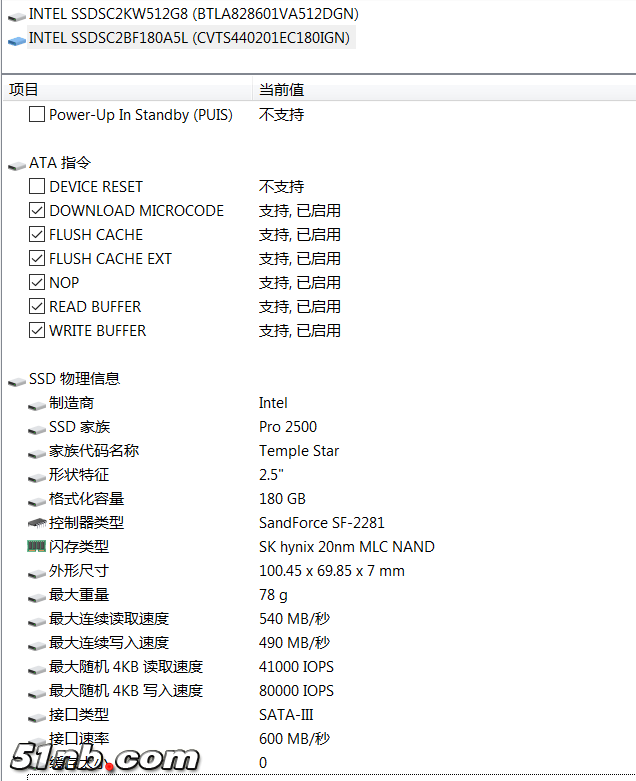Select the SandForce SF-2281 value
The width and height of the screenshot is (636, 781).
(x=322, y=522)
